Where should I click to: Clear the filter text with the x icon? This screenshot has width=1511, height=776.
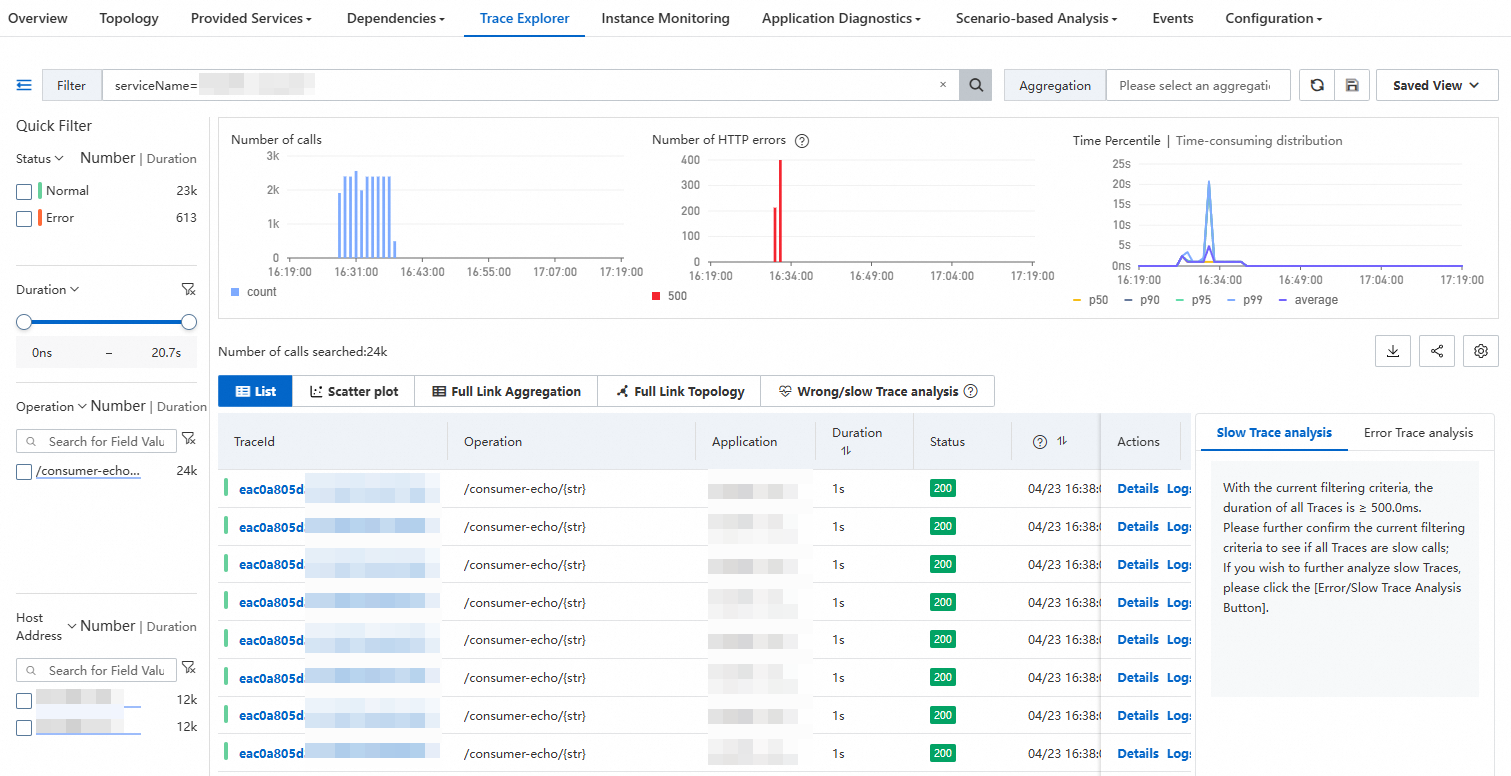tap(942, 86)
